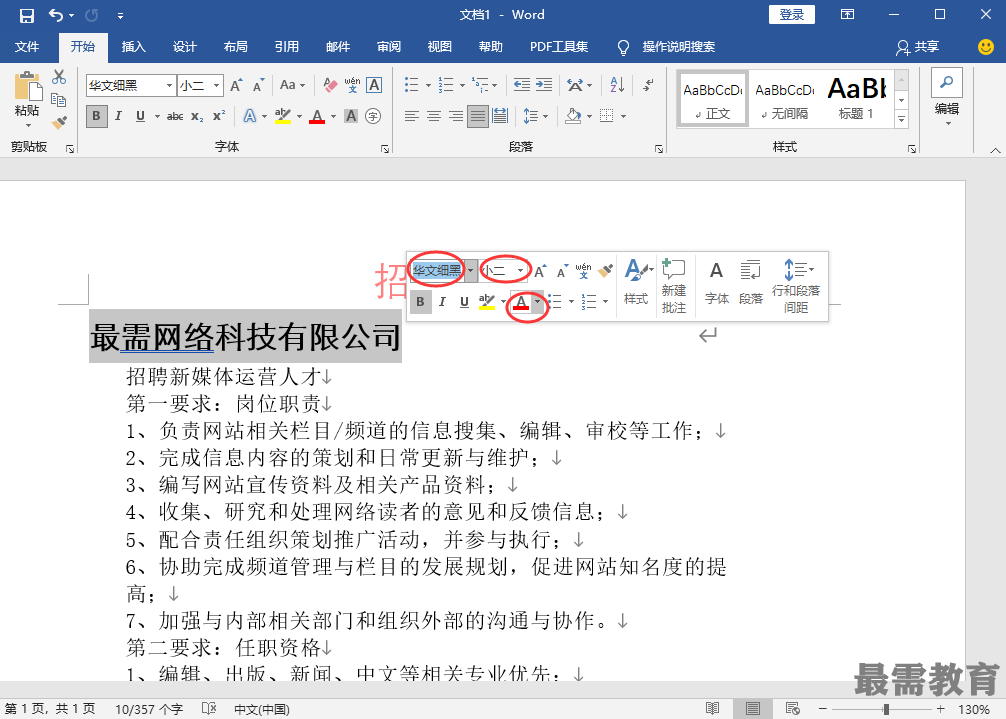Apply character border in the ribbon
The image size is (1006, 719).
coord(374,85)
